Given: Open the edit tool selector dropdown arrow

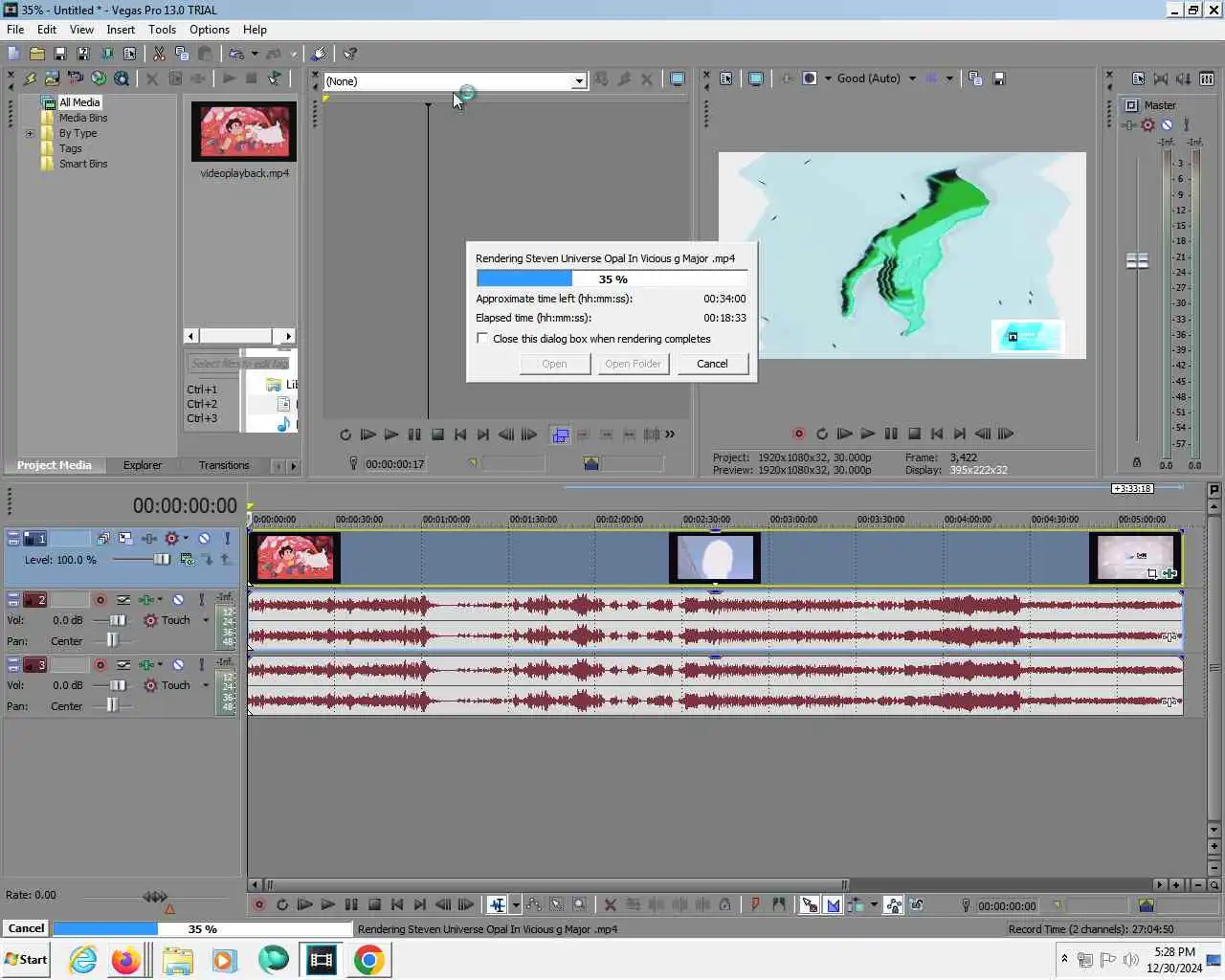Looking at the screenshot, I should tap(516, 904).
